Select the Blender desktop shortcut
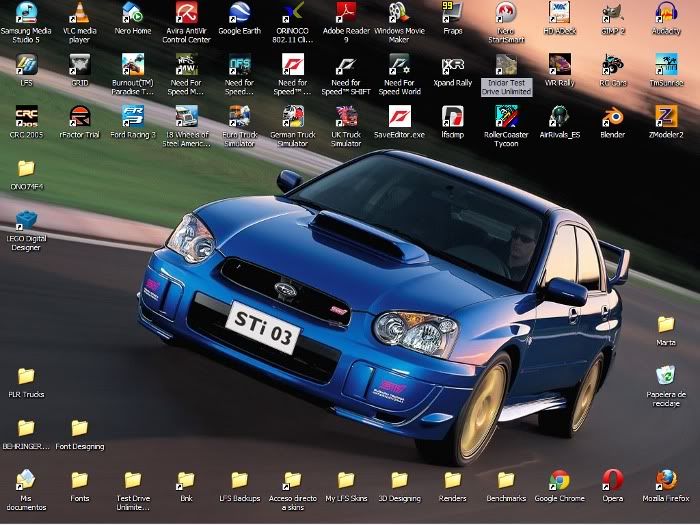The image size is (700, 525). [613, 115]
